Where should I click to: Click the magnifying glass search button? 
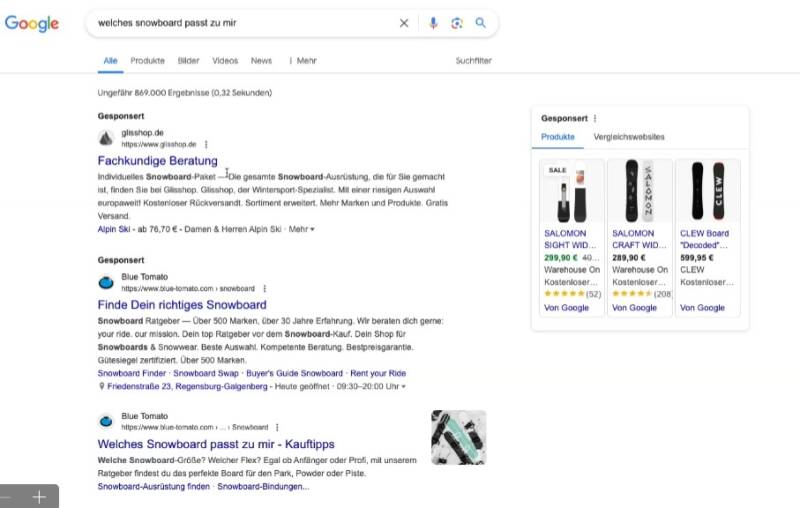(x=480, y=22)
